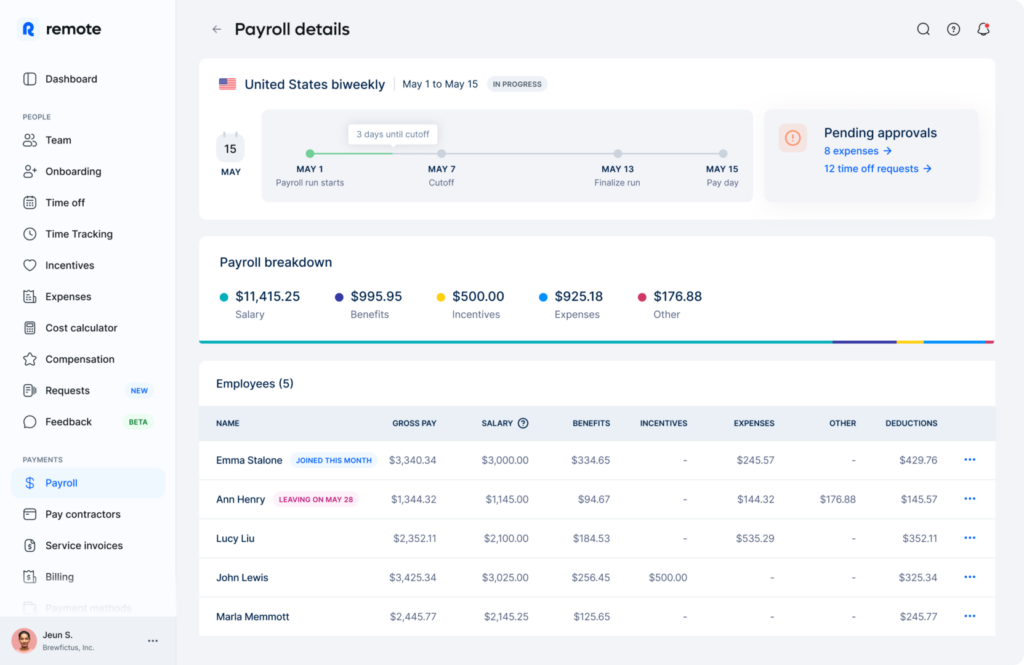Open the row actions menu for Emma Stalone
This screenshot has width=1024, height=665.
click(968, 460)
